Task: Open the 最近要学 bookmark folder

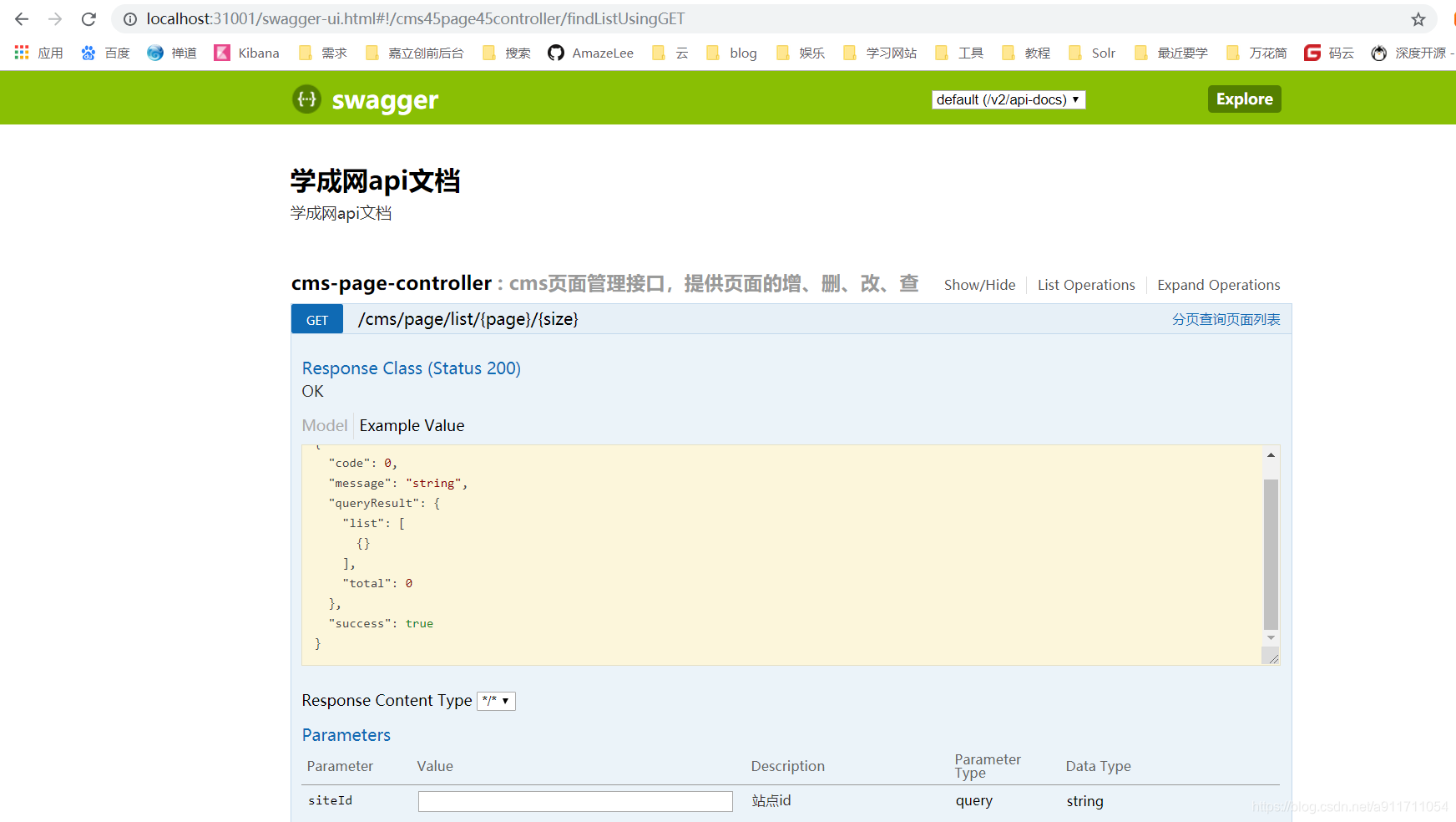Action: [1171, 53]
